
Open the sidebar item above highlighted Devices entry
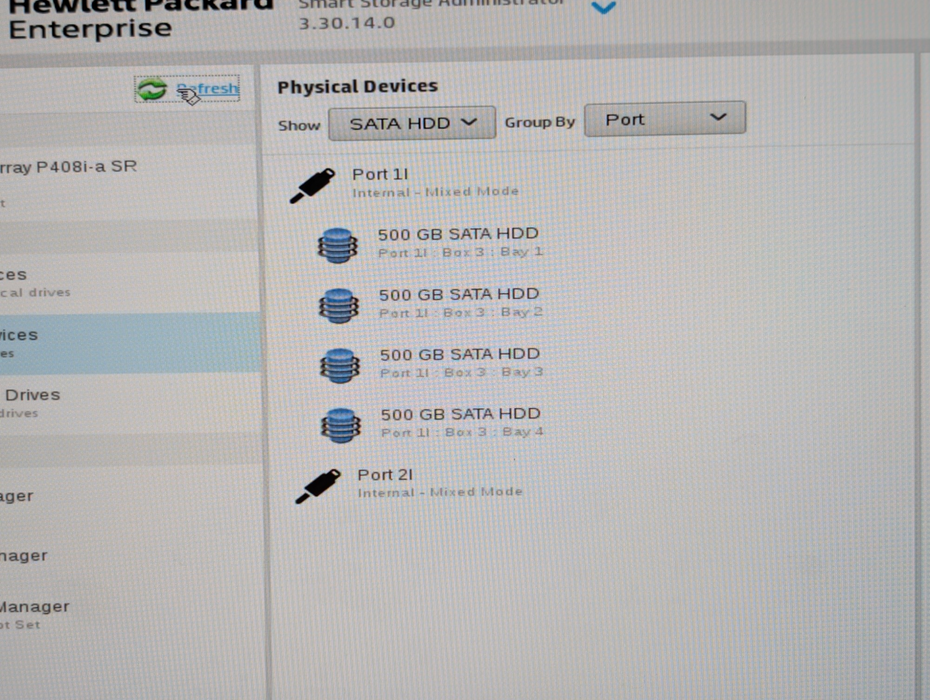[129, 282]
